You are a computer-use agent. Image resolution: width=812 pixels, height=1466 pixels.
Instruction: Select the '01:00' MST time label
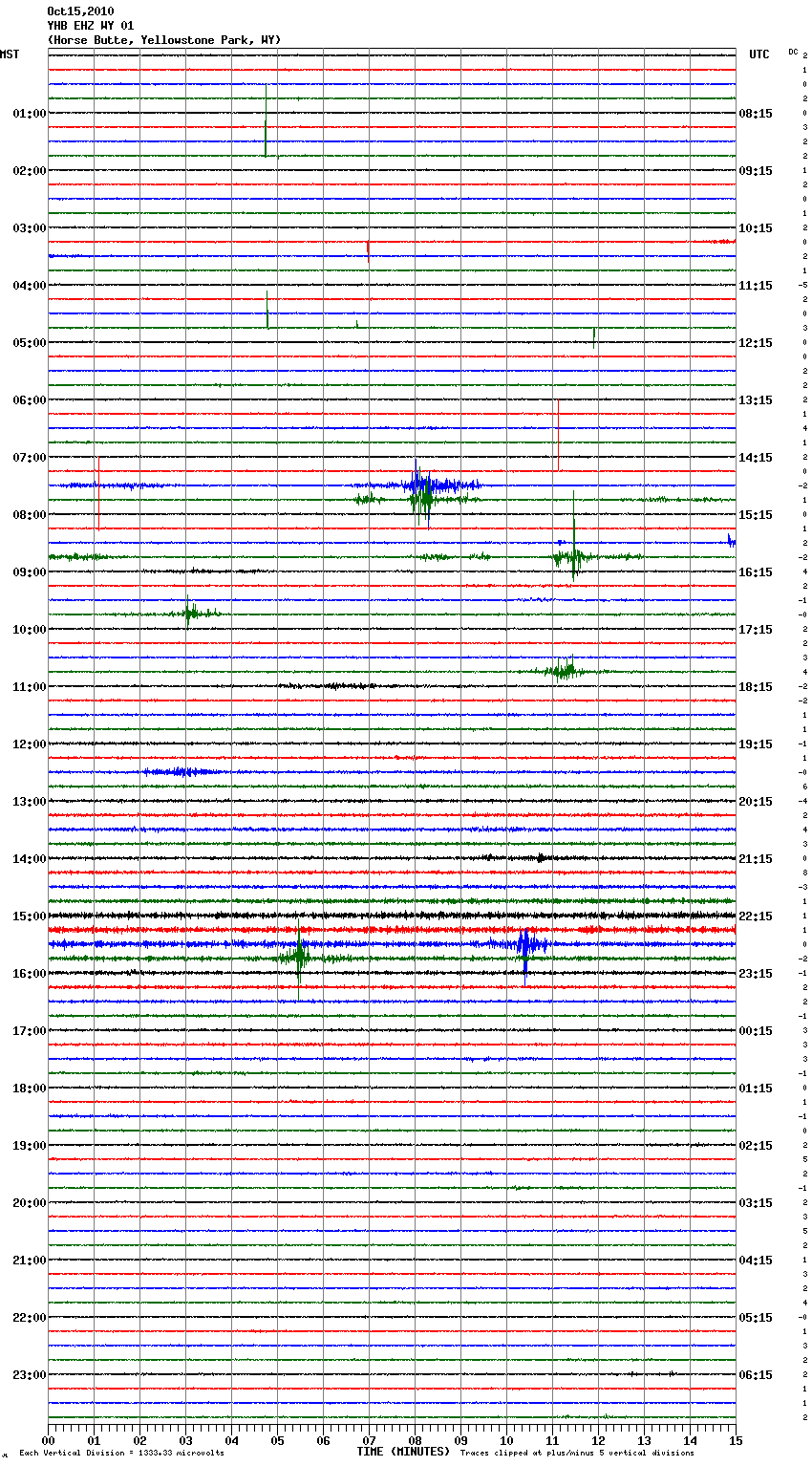tap(30, 114)
